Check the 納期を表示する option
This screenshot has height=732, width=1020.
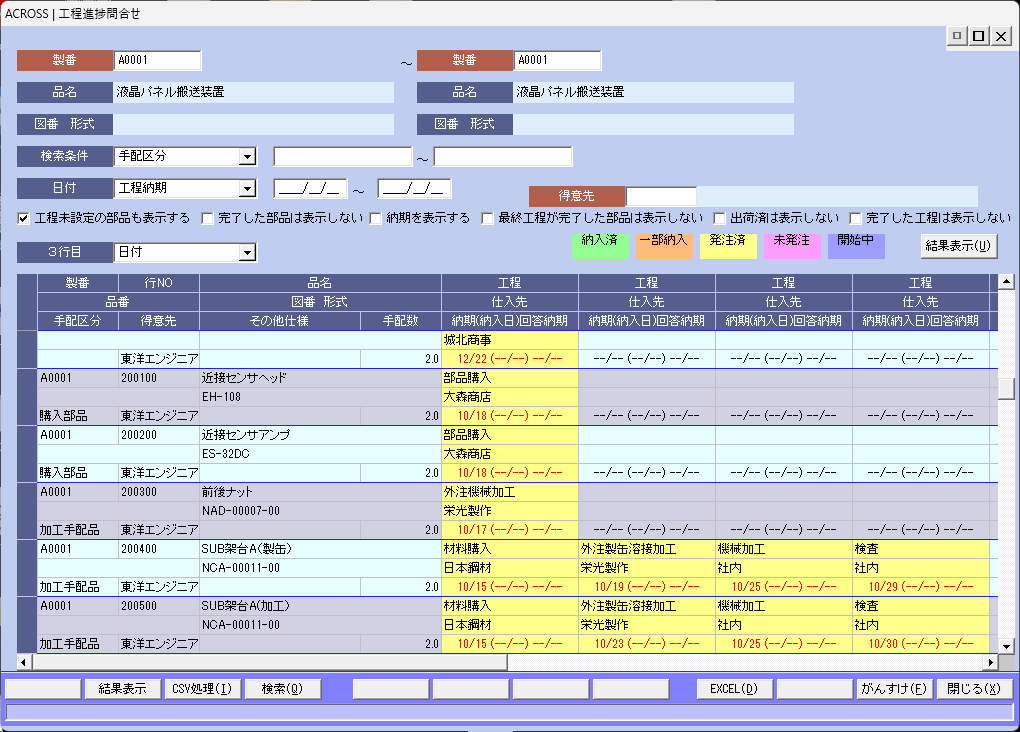click(x=377, y=218)
